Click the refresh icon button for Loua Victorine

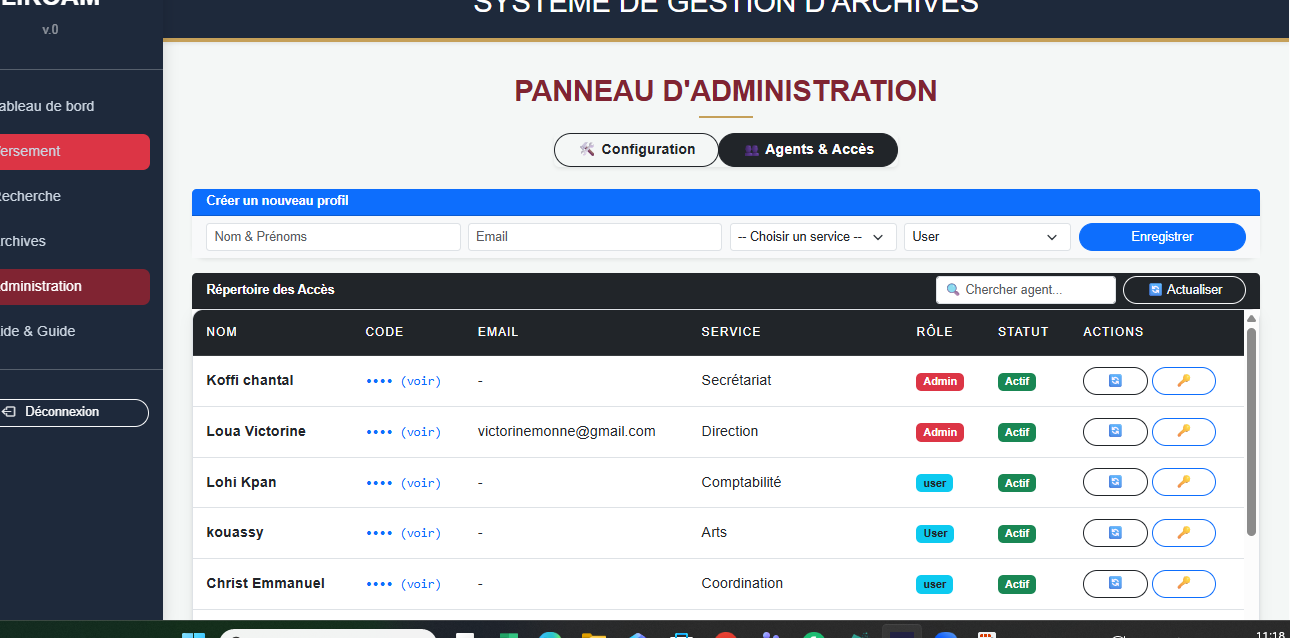[1115, 432]
